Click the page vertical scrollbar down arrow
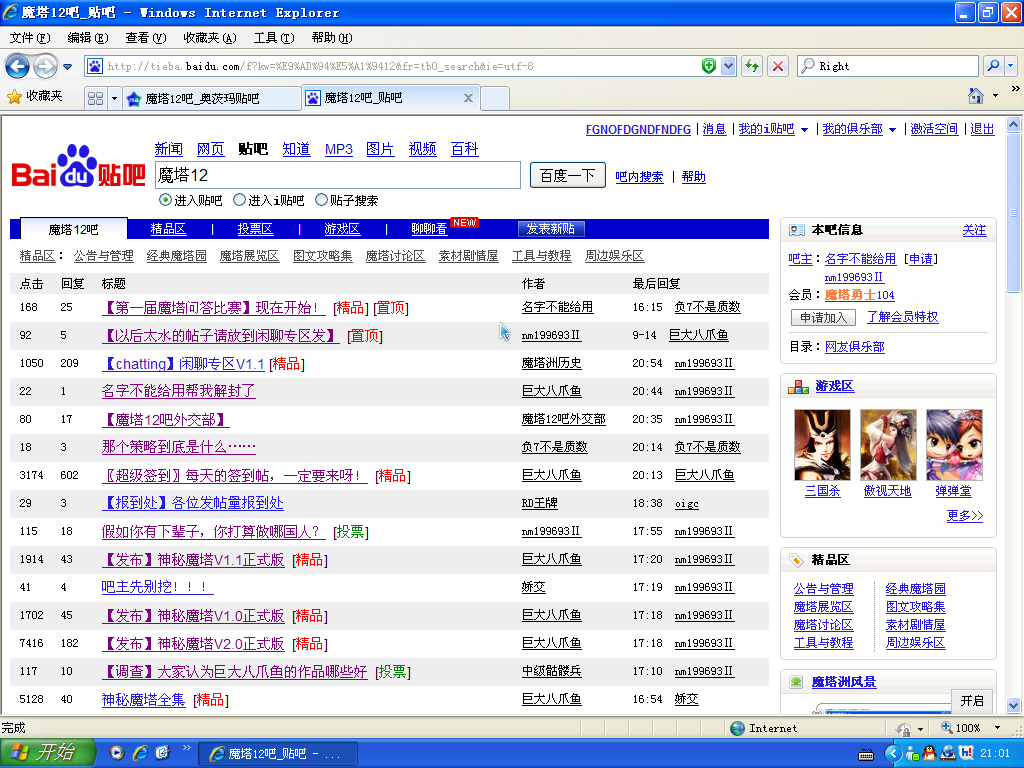 click(x=1014, y=705)
